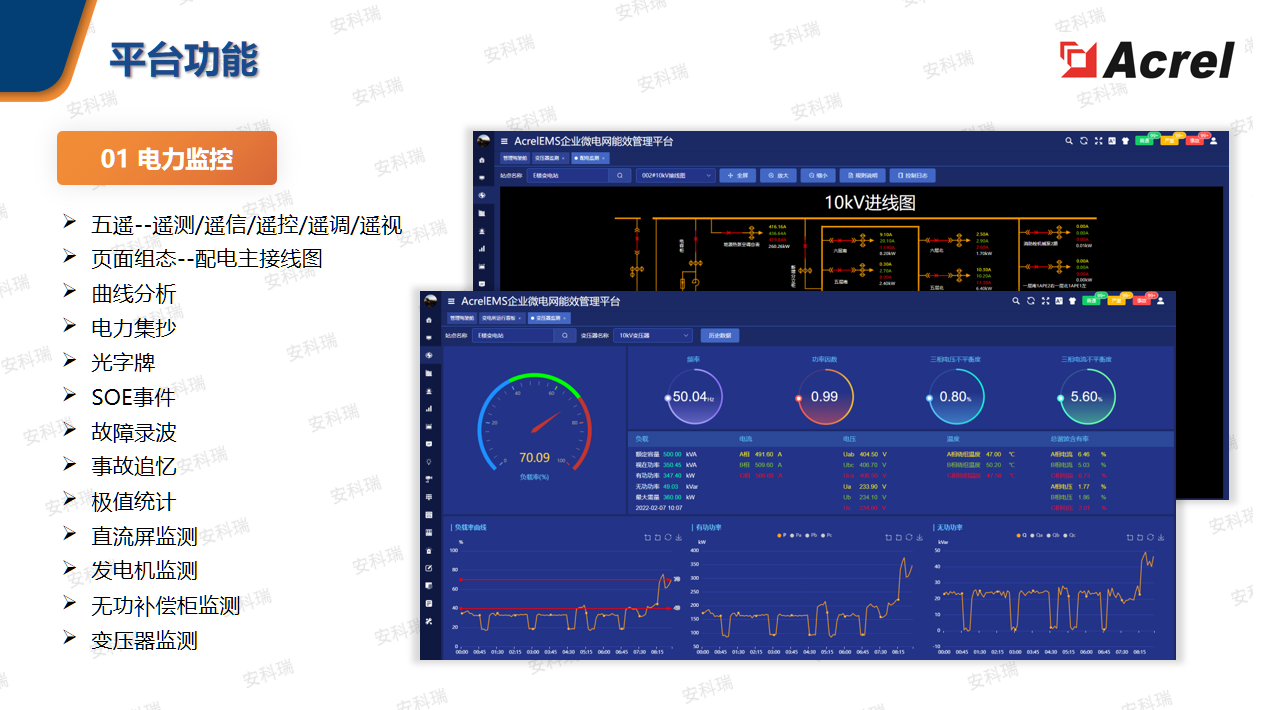Switch to the 配电监测 tab in the back window
The image size is (1270, 710).
[589, 158]
